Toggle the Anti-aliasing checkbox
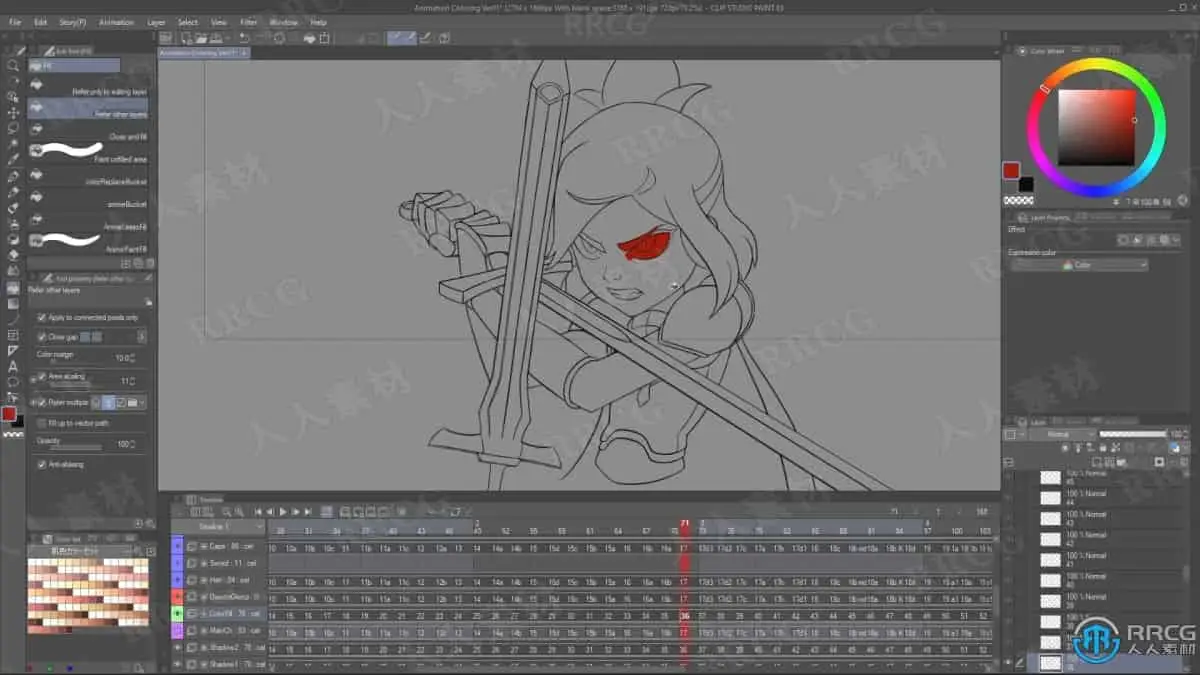Image resolution: width=1200 pixels, height=675 pixels. coord(41,464)
